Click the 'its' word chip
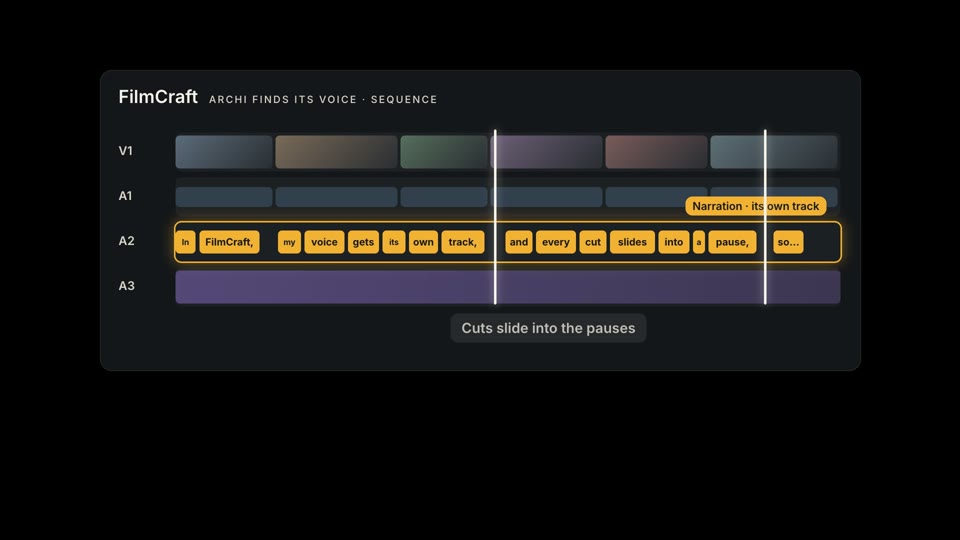The width and height of the screenshot is (960, 540). pyautogui.click(x=394, y=242)
